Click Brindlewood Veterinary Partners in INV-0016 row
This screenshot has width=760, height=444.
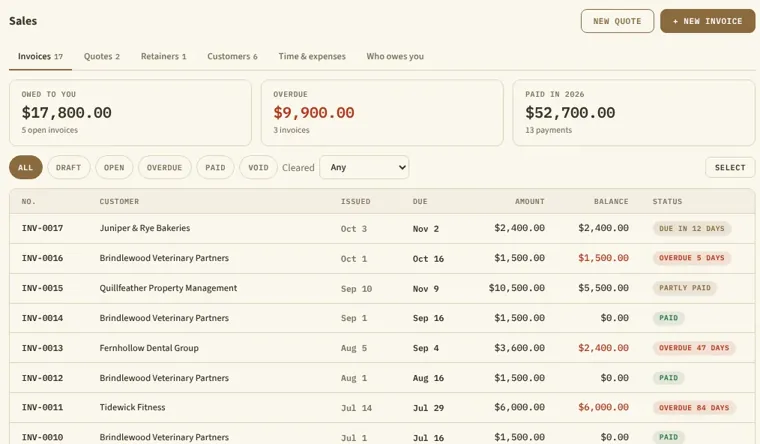(164, 258)
